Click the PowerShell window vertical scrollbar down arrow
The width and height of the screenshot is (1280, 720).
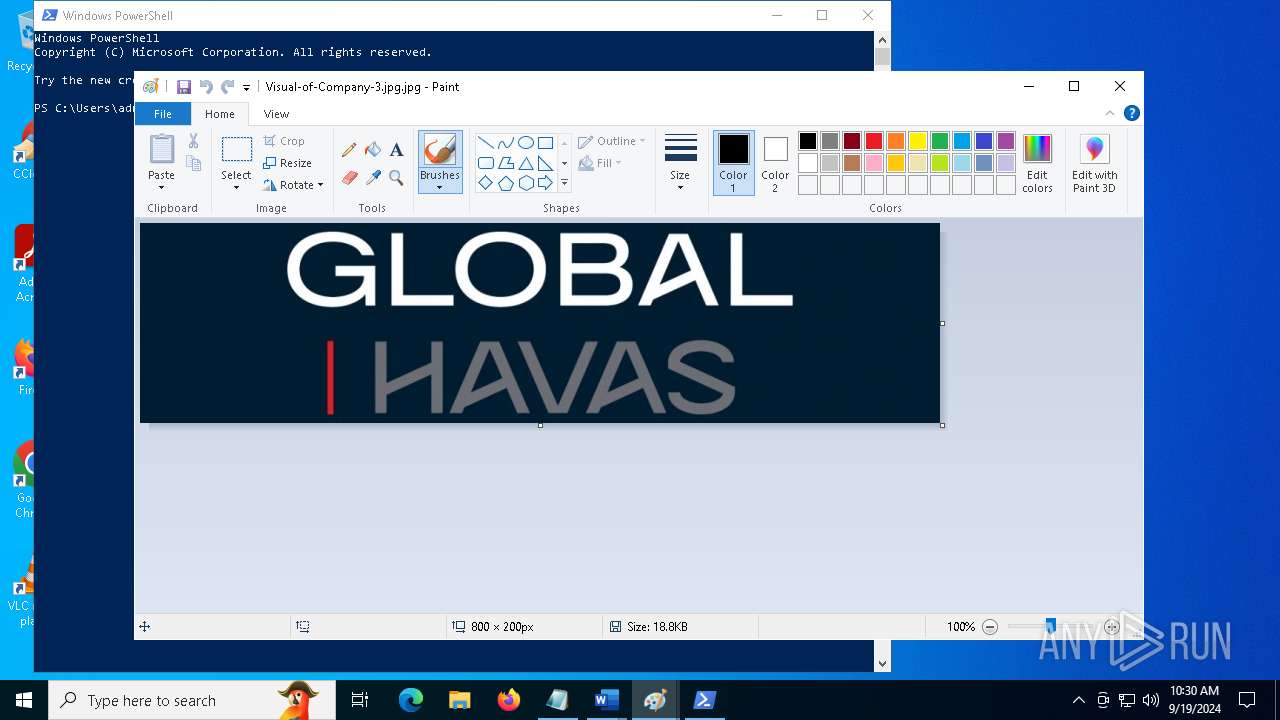coord(882,663)
